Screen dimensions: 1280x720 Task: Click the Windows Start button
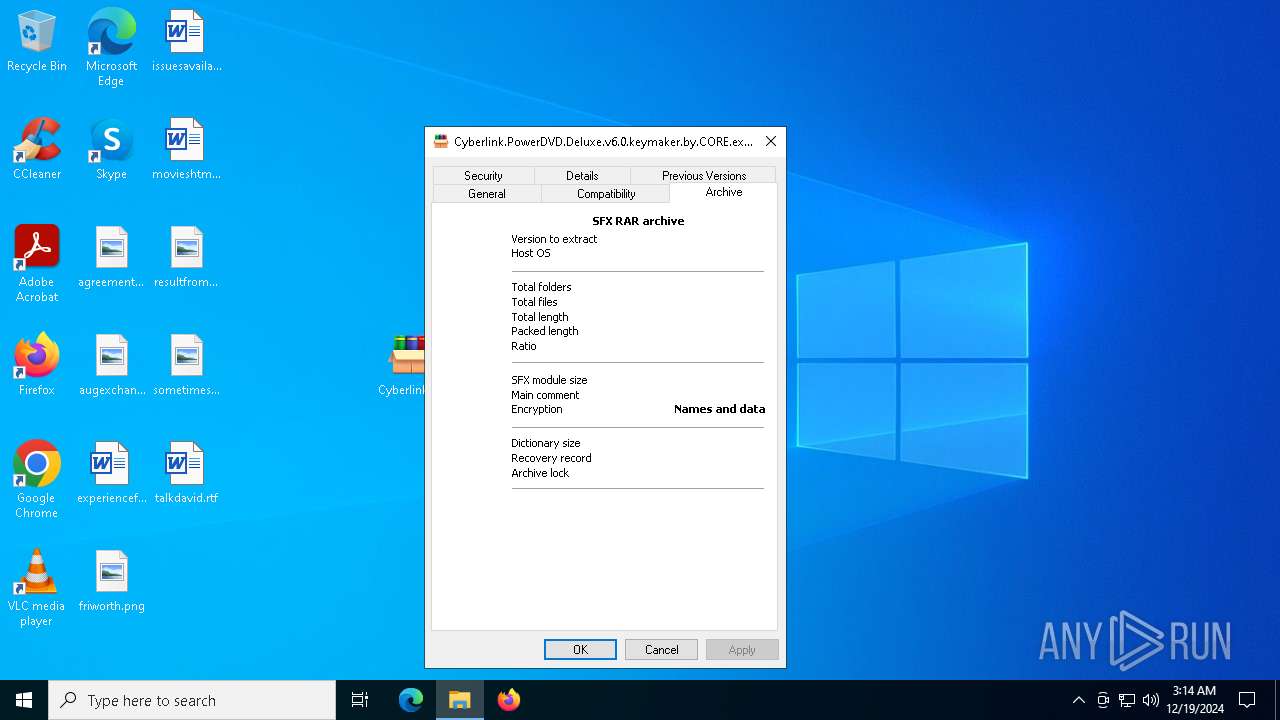click(x=24, y=700)
